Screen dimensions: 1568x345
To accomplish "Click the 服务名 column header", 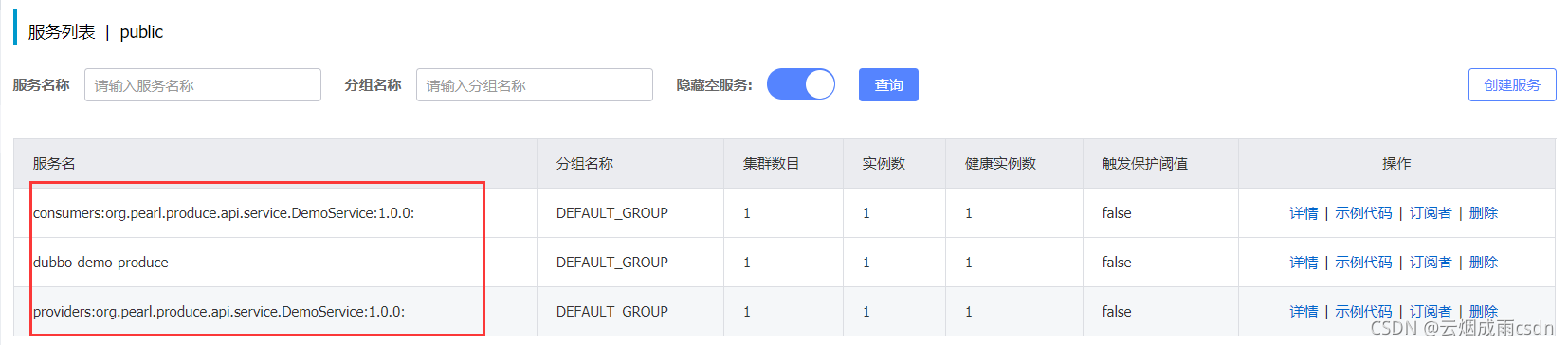I will [x=54, y=164].
